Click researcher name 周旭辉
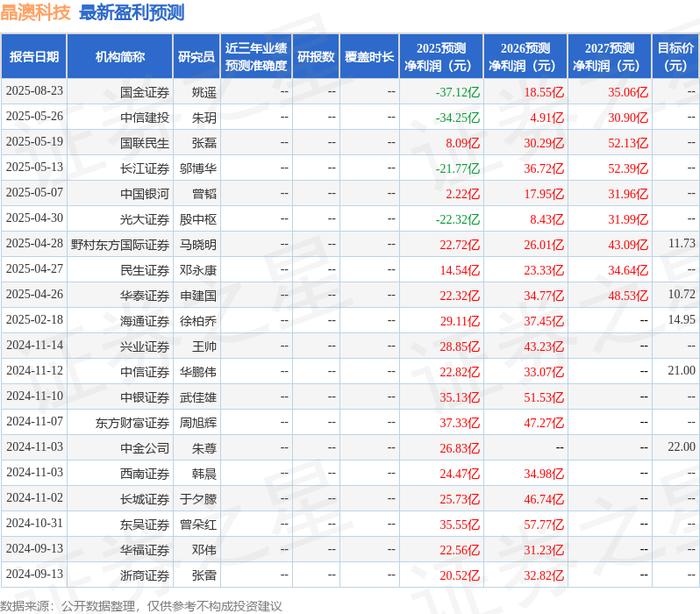 pos(198,423)
